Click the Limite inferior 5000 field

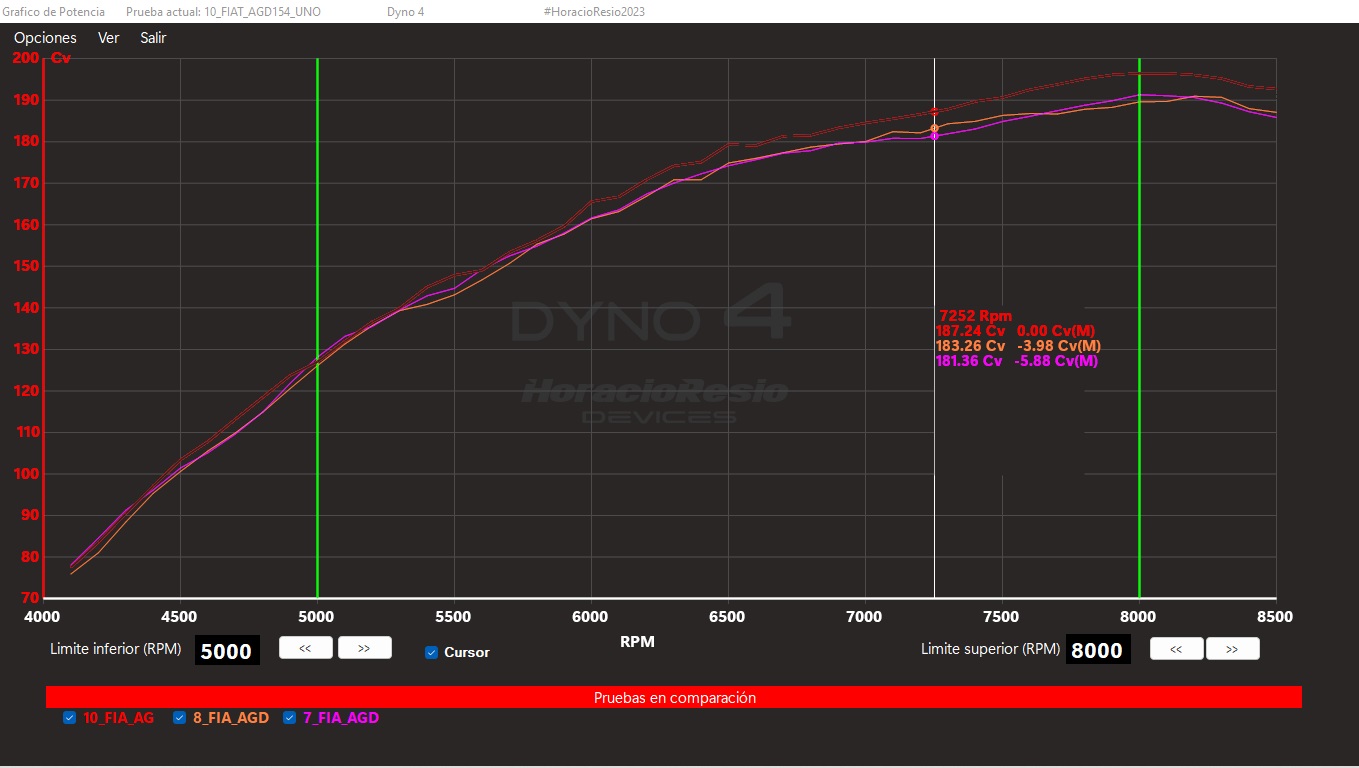point(226,651)
